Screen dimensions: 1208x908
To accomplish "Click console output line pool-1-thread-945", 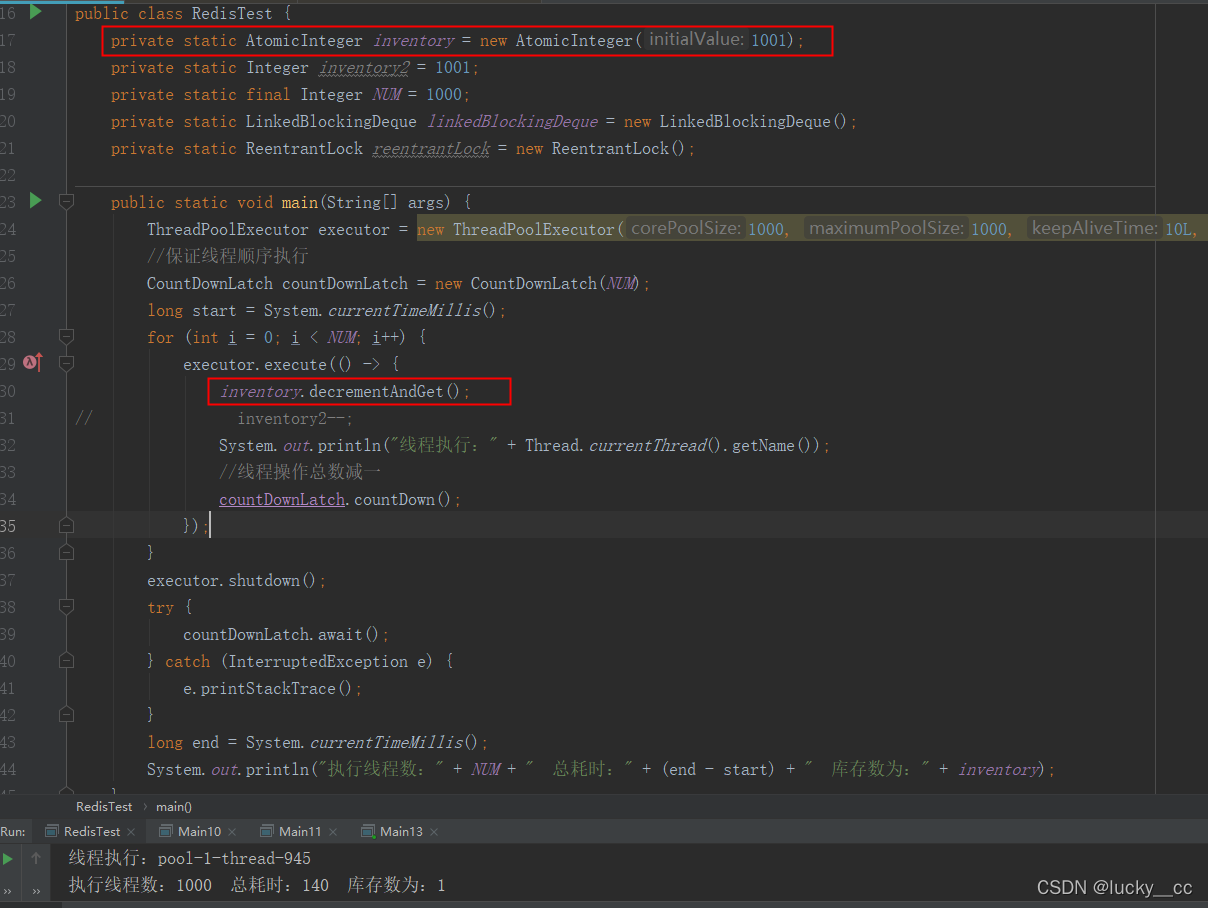I will [x=190, y=858].
